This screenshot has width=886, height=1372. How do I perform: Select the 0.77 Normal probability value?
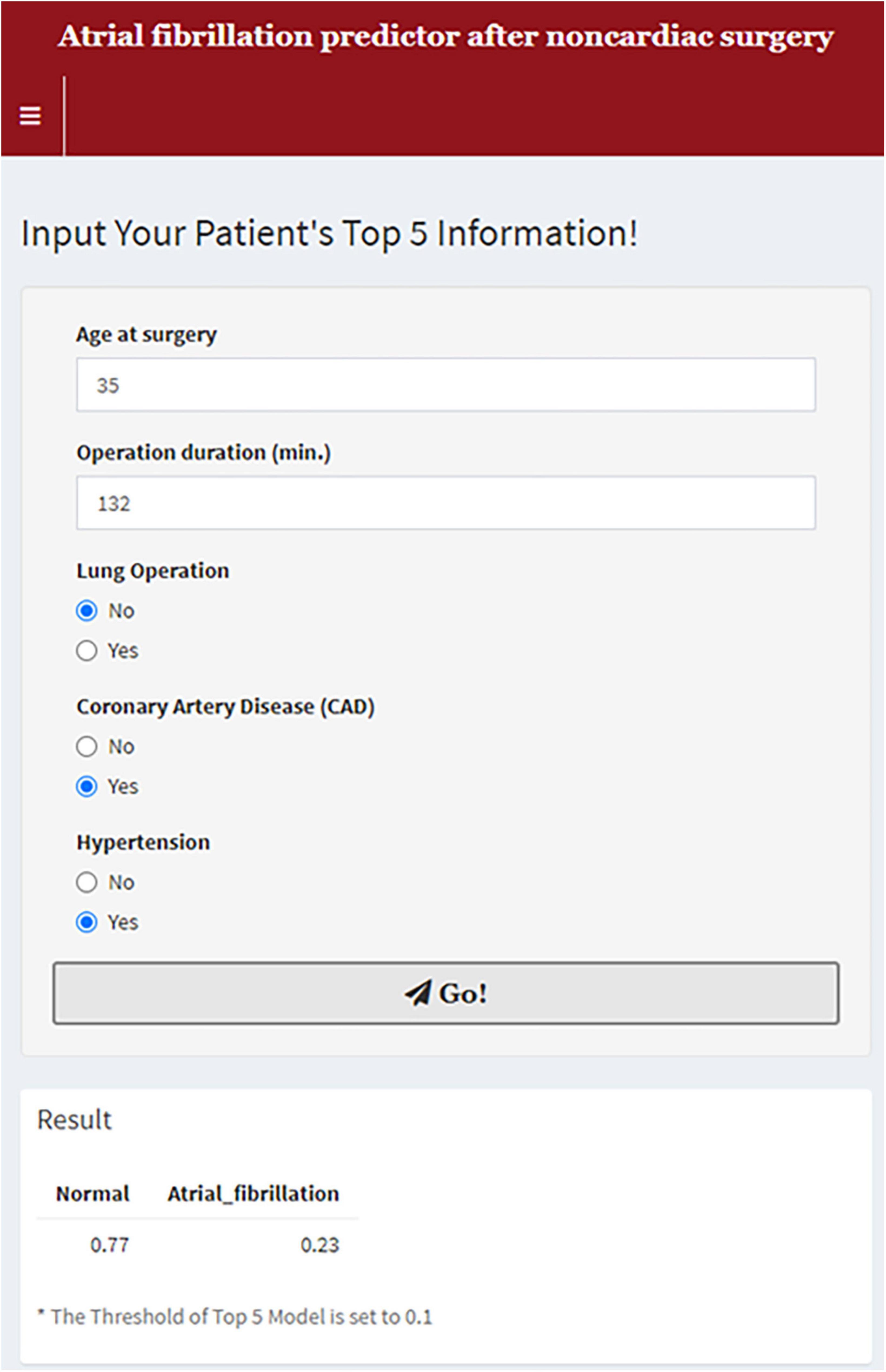coord(109,1245)
